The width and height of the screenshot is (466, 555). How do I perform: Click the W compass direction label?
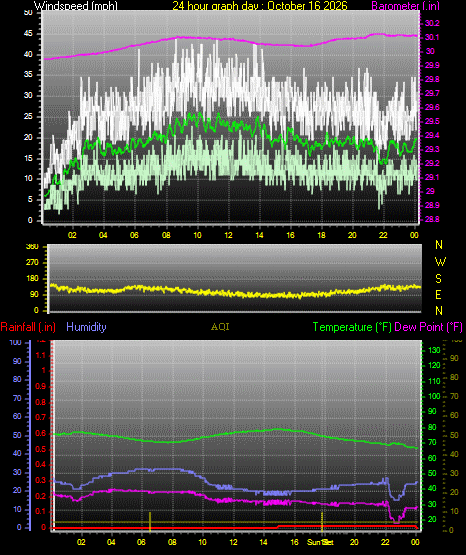[440, 262]
